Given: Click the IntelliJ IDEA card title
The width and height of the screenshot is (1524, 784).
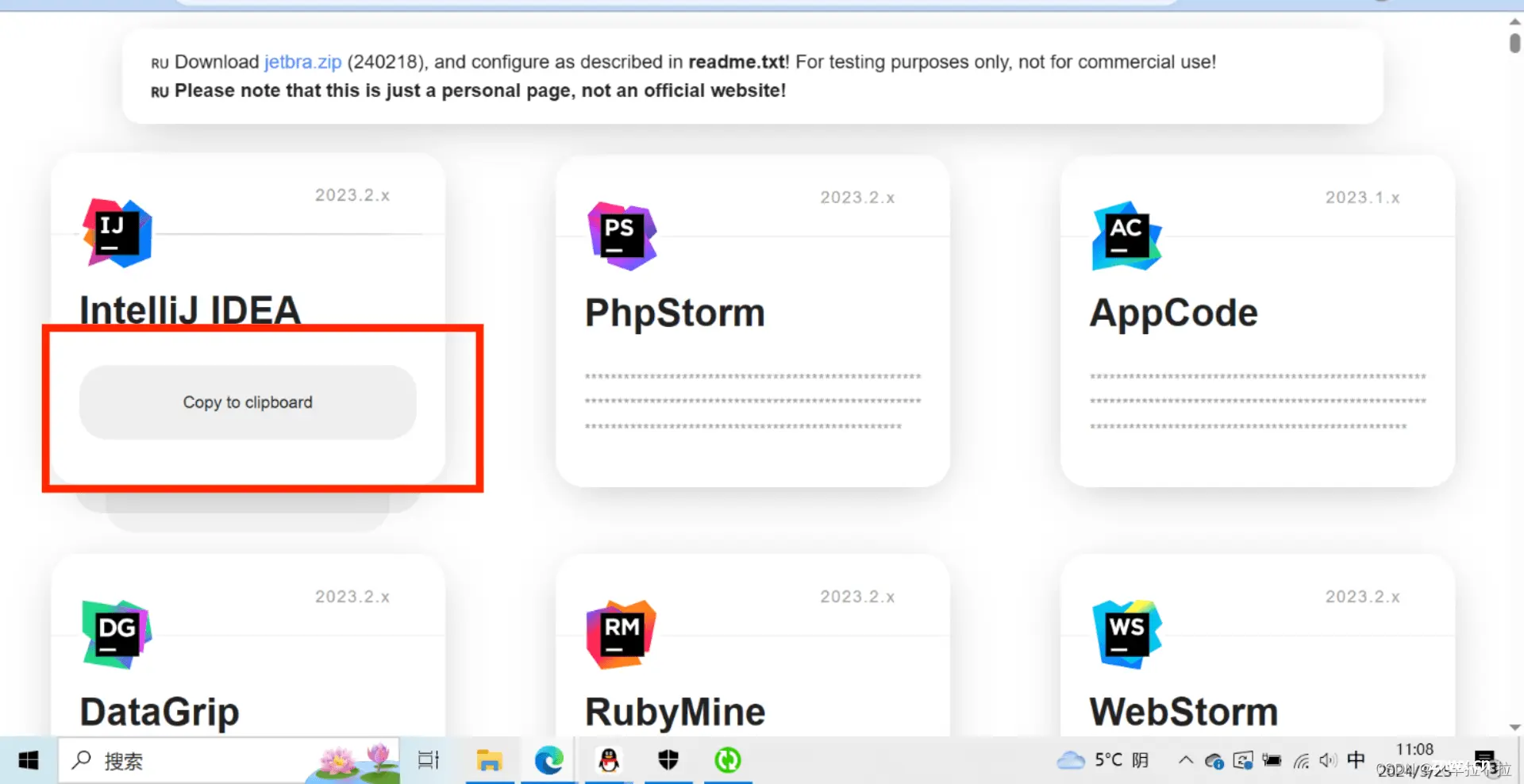Looking at the screenshot, I should point(190,310).
